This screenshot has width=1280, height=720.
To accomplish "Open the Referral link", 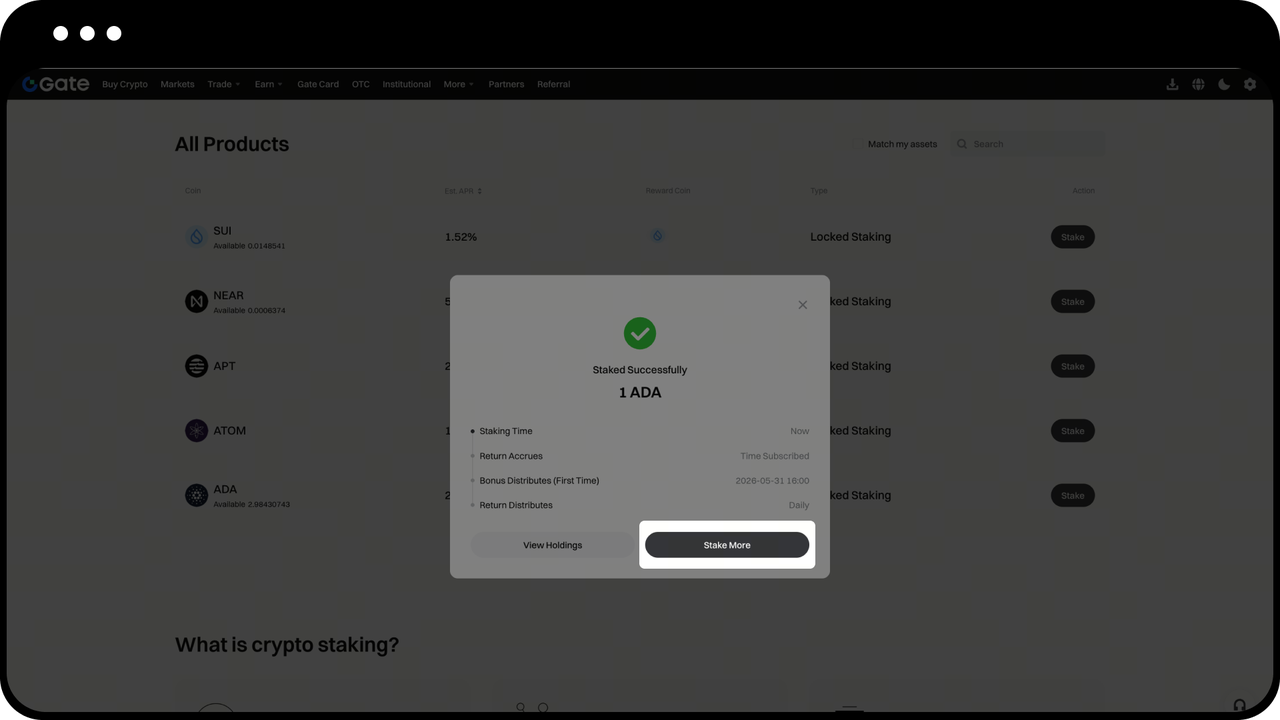I will 553,84.
